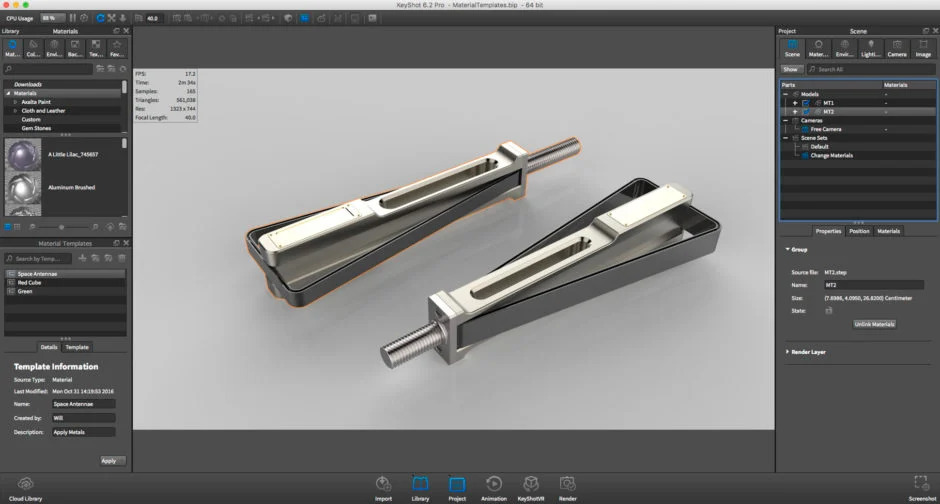Switch to the Position tab
Image resolution: width=940 pixels, height=504 pixels.
tap(859, 231)
